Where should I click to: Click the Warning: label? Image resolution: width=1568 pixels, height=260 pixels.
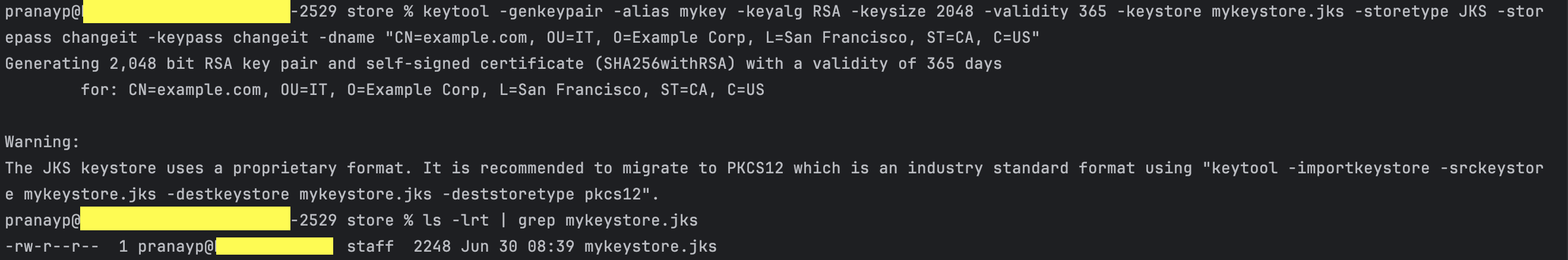(42, 142)
